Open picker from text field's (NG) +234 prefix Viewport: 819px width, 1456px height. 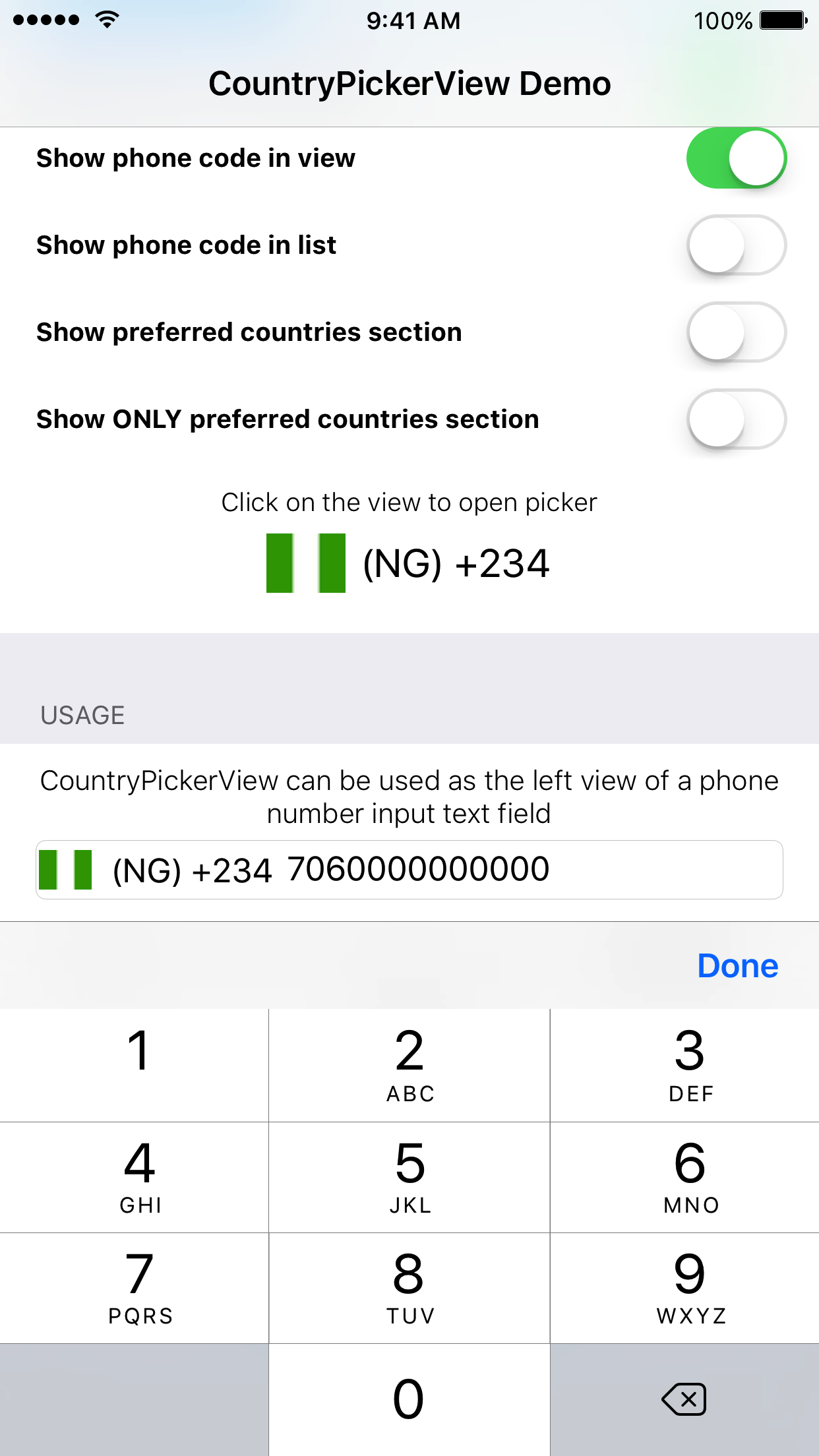192,870
